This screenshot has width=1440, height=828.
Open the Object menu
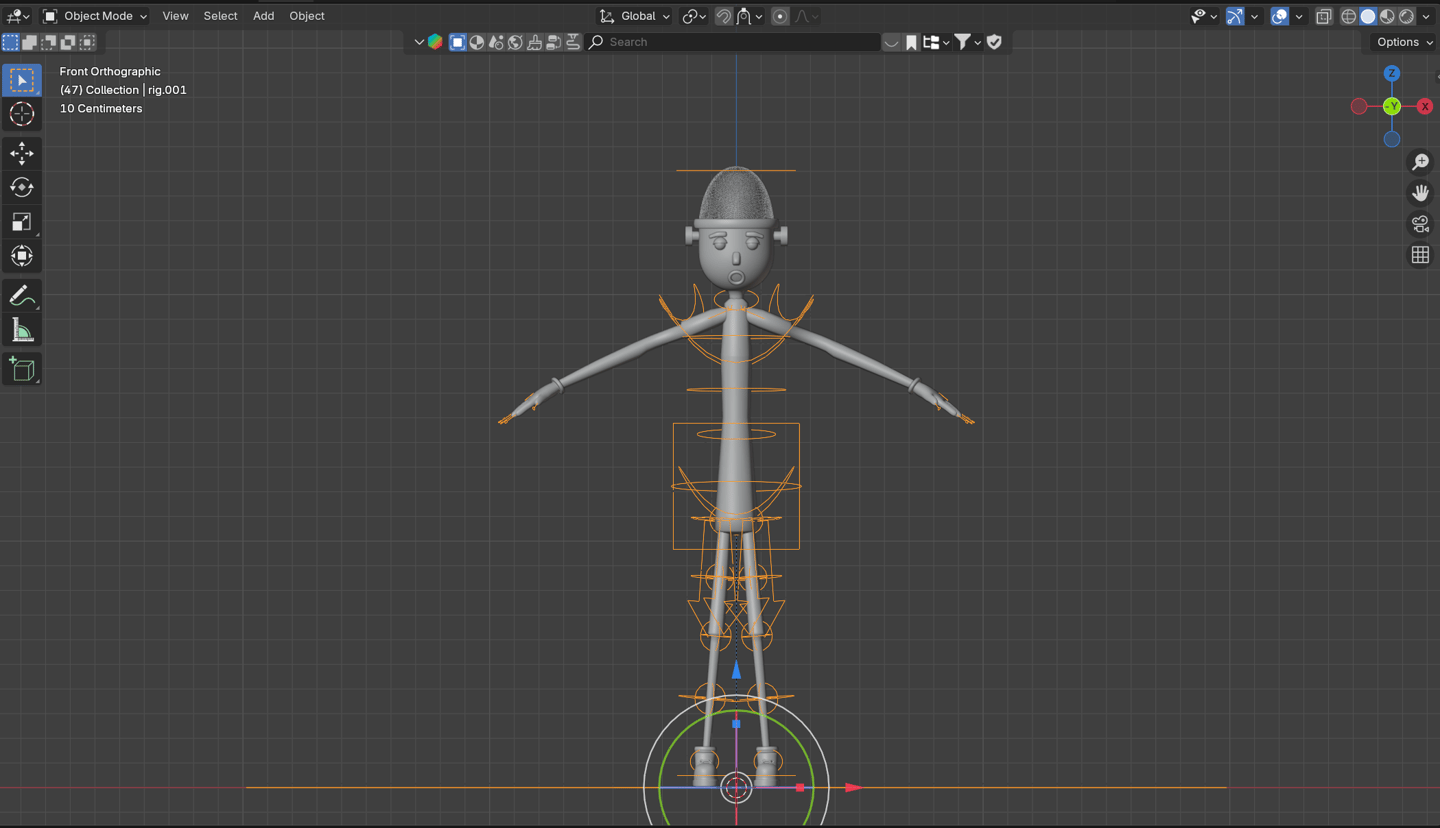coord(307,16)
